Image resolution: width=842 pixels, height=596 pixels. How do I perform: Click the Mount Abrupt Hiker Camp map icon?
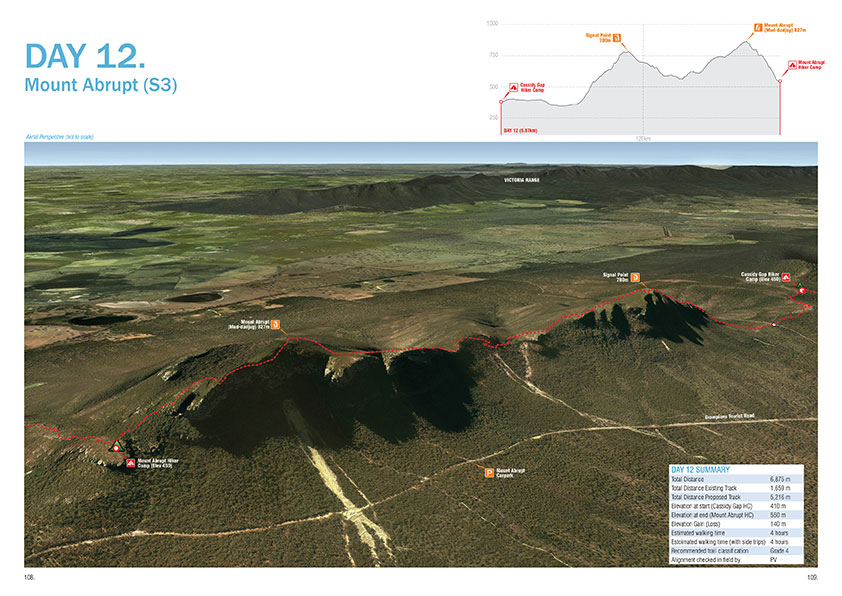coord(131,463)
